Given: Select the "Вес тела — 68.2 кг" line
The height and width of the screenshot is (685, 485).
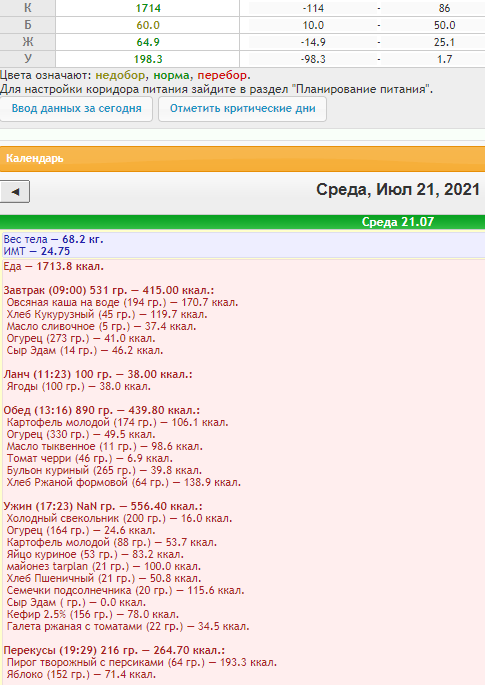Looking at the screenshot, I should pyautogui.click(x=53, y=239).
